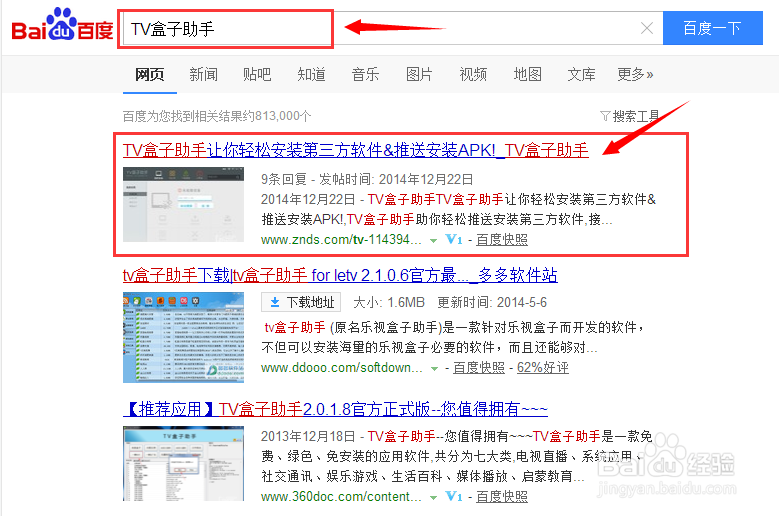Expand dropdown arrow beside znds.com URL
The height and width of the screenshot is (516, 779).
coord(433,241)
